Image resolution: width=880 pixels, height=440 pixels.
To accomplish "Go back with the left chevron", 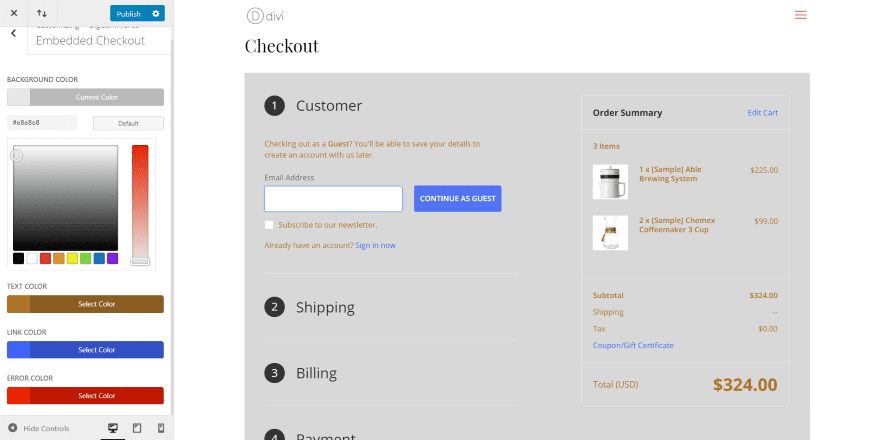I will tap(13, 33).
